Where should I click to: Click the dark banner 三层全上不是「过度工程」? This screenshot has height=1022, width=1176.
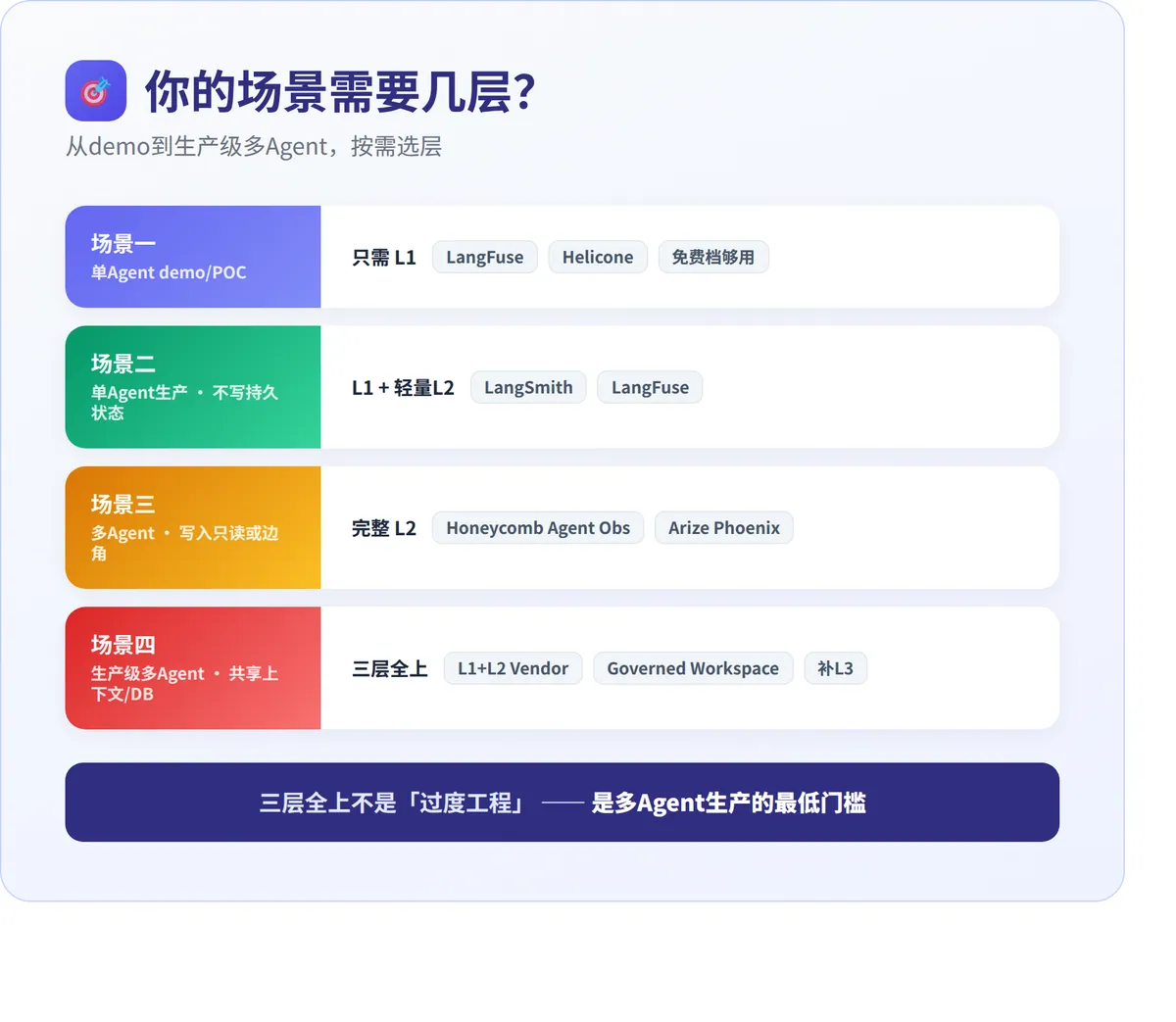[563, 803]
